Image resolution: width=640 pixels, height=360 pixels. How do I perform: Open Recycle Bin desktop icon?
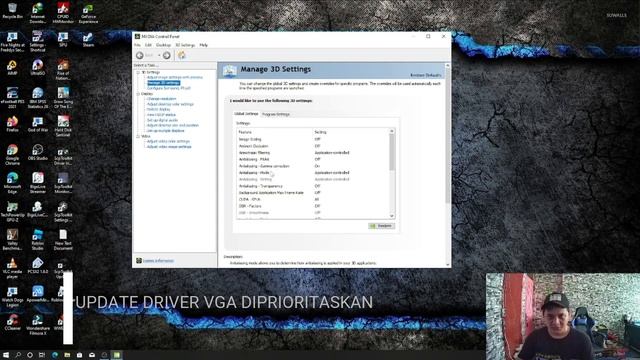pyautogui.click(x=12, y=11)
